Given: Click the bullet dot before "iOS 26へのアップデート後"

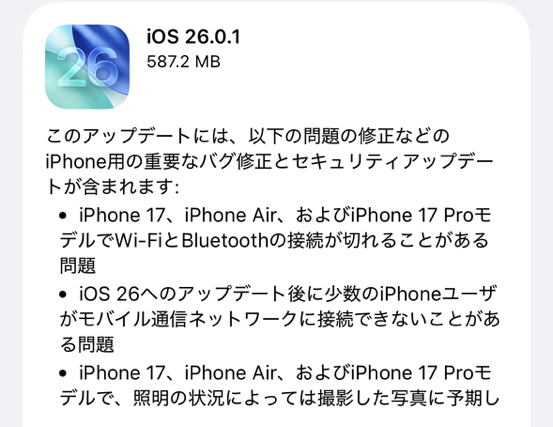Looking at the screenshot, I should tap(63, 294).
